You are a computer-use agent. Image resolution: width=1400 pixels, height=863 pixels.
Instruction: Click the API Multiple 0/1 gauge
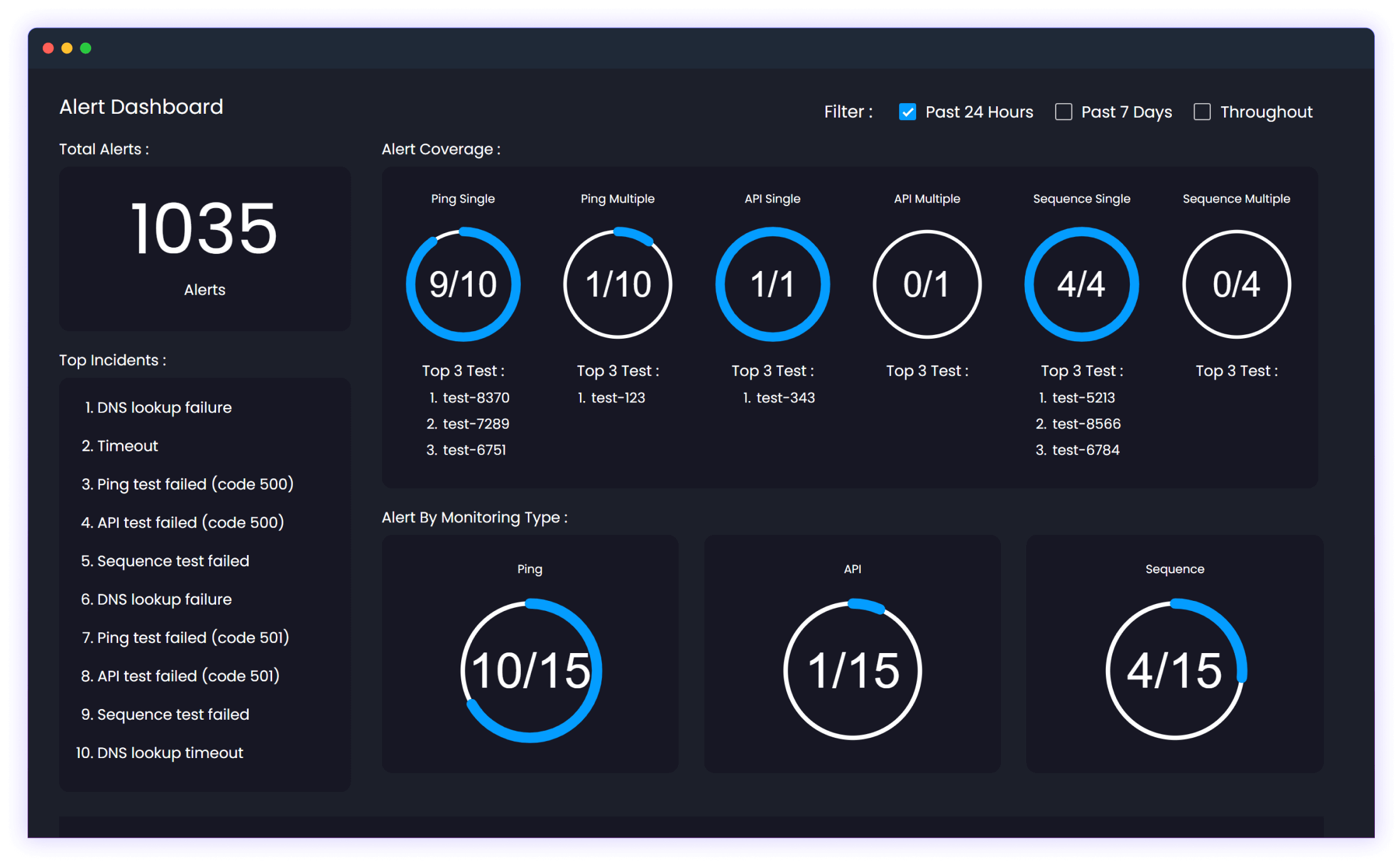[x=927, y=284]
